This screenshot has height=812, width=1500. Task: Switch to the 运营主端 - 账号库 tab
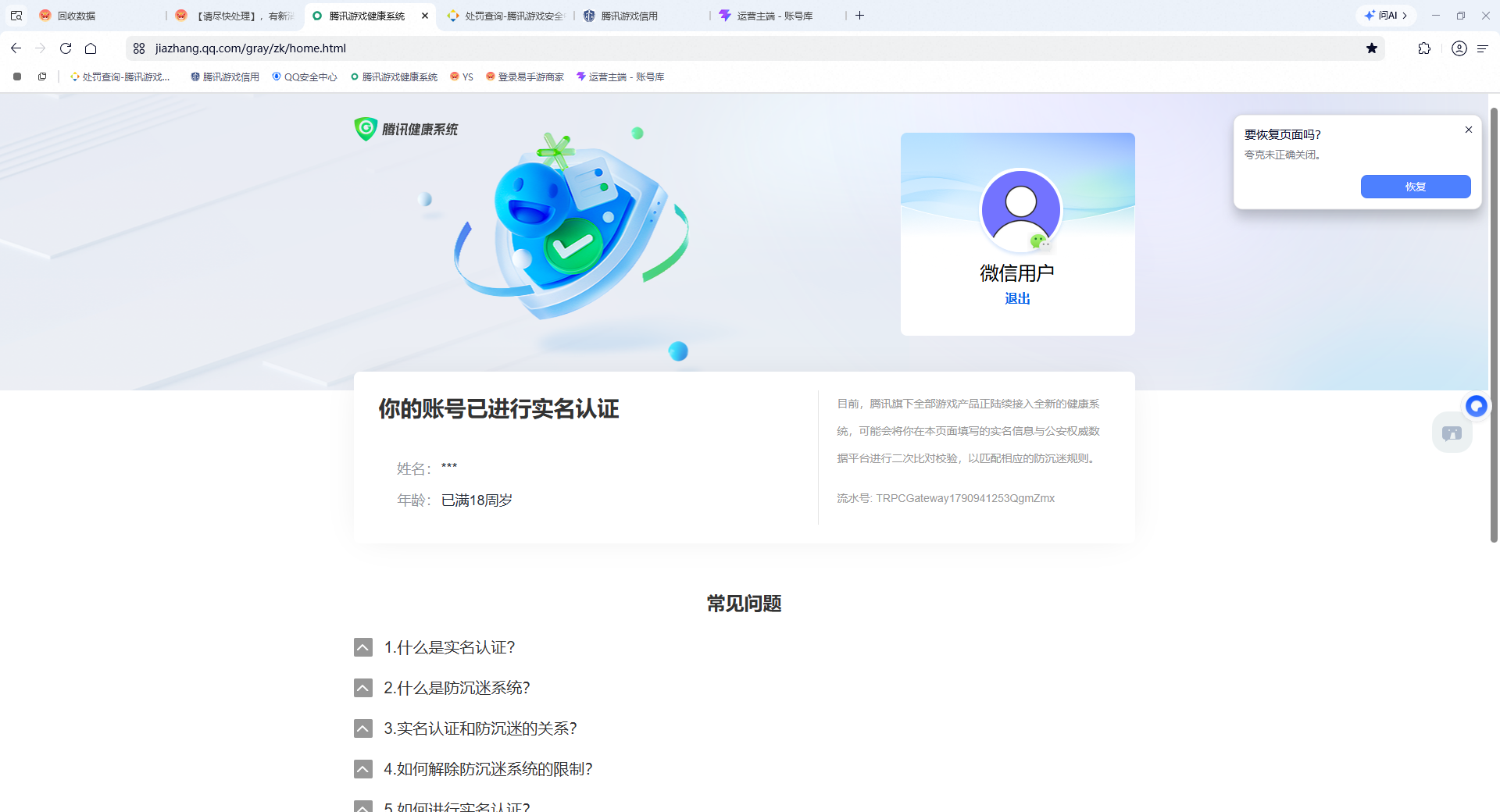tap(778, 16)
